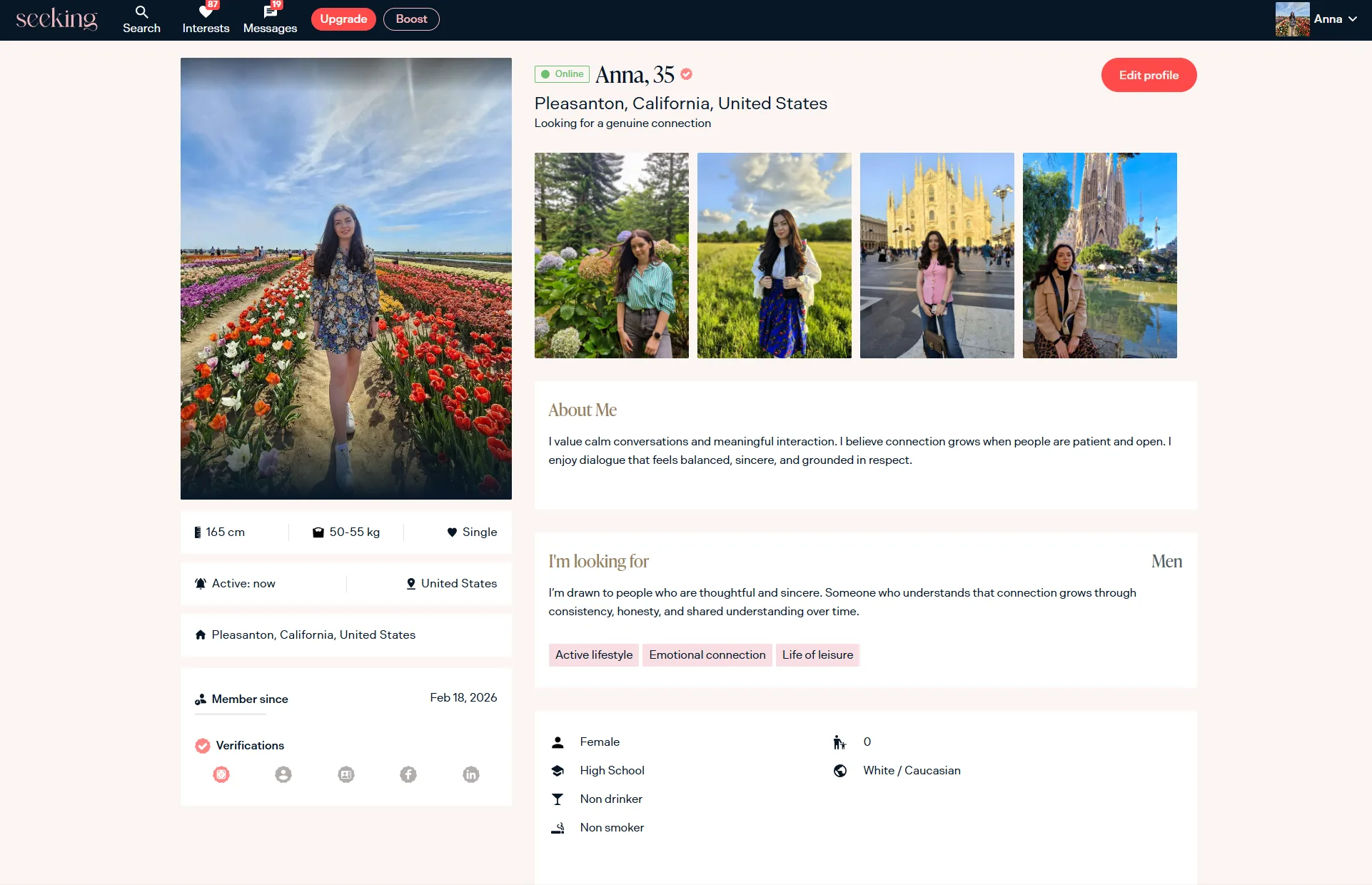The height and width of the screenshot is (885, 1372).
Task: Select the Life of leisure tag
Action: click(817, 654)
